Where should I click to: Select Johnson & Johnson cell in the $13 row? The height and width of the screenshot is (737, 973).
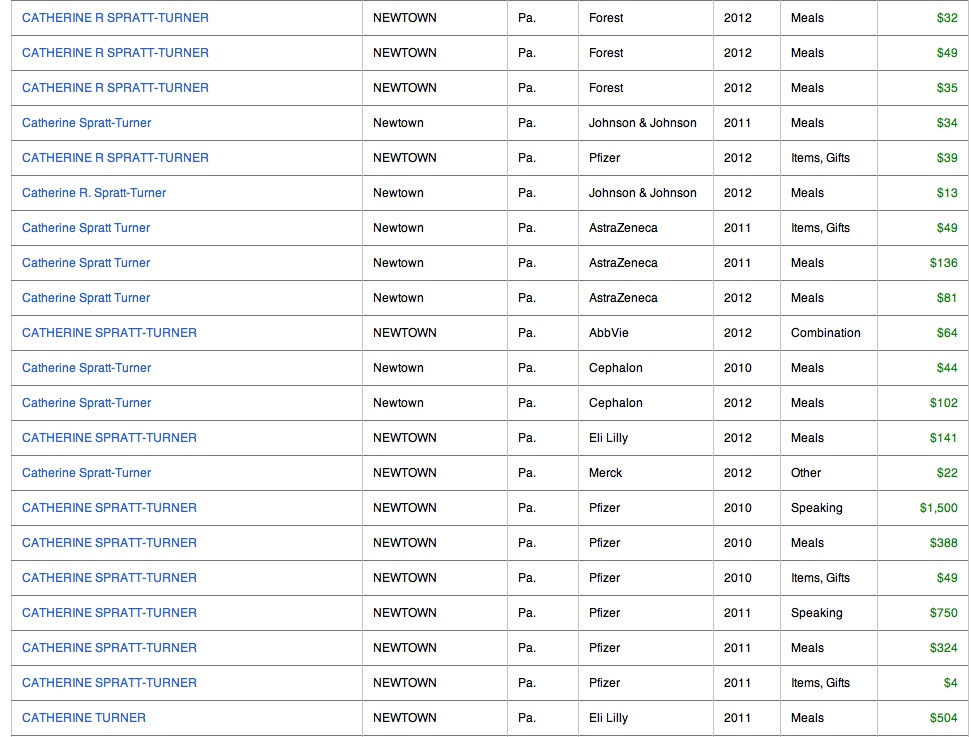pos(646,193)
